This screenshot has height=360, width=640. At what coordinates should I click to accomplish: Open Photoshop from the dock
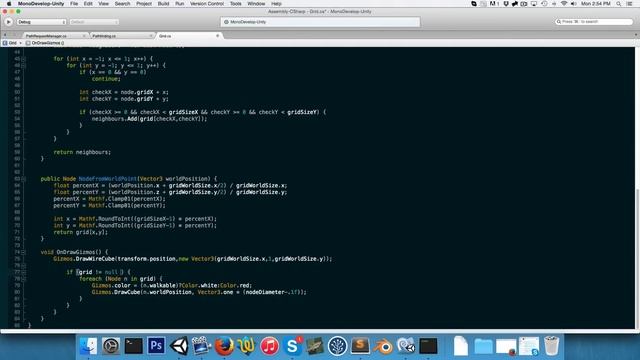pos(156,346)
